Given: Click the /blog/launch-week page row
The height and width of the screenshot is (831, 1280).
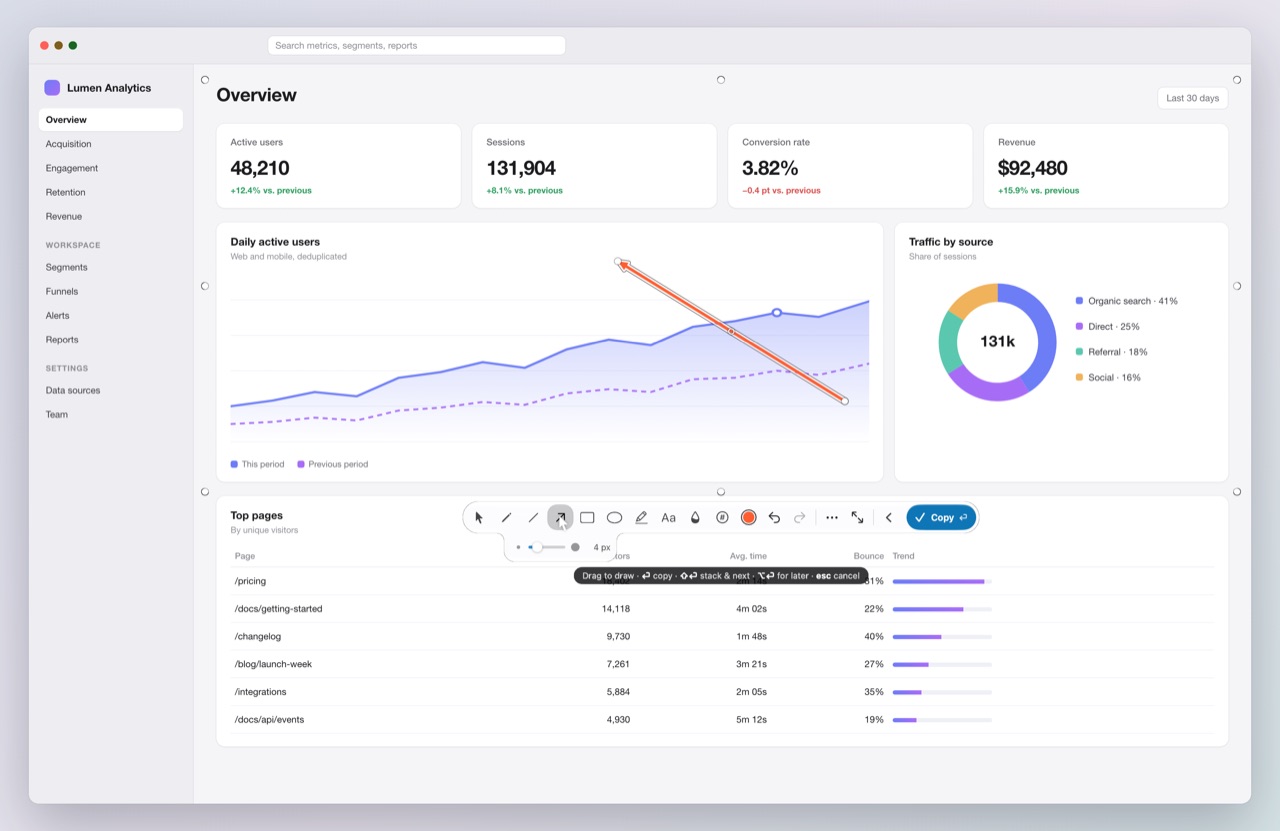Looking at the screenshot, I should coord(722,664).
